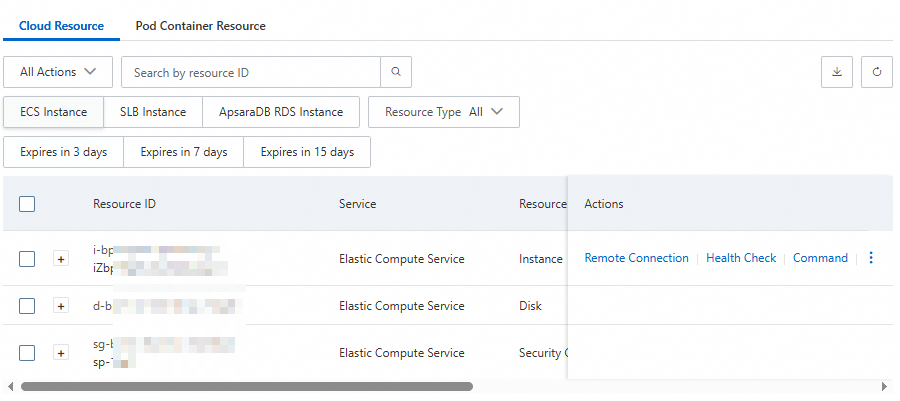Click the download export icon
This screenshot has height=401, width=900.
pyautogui.click(x=836, y=72)
